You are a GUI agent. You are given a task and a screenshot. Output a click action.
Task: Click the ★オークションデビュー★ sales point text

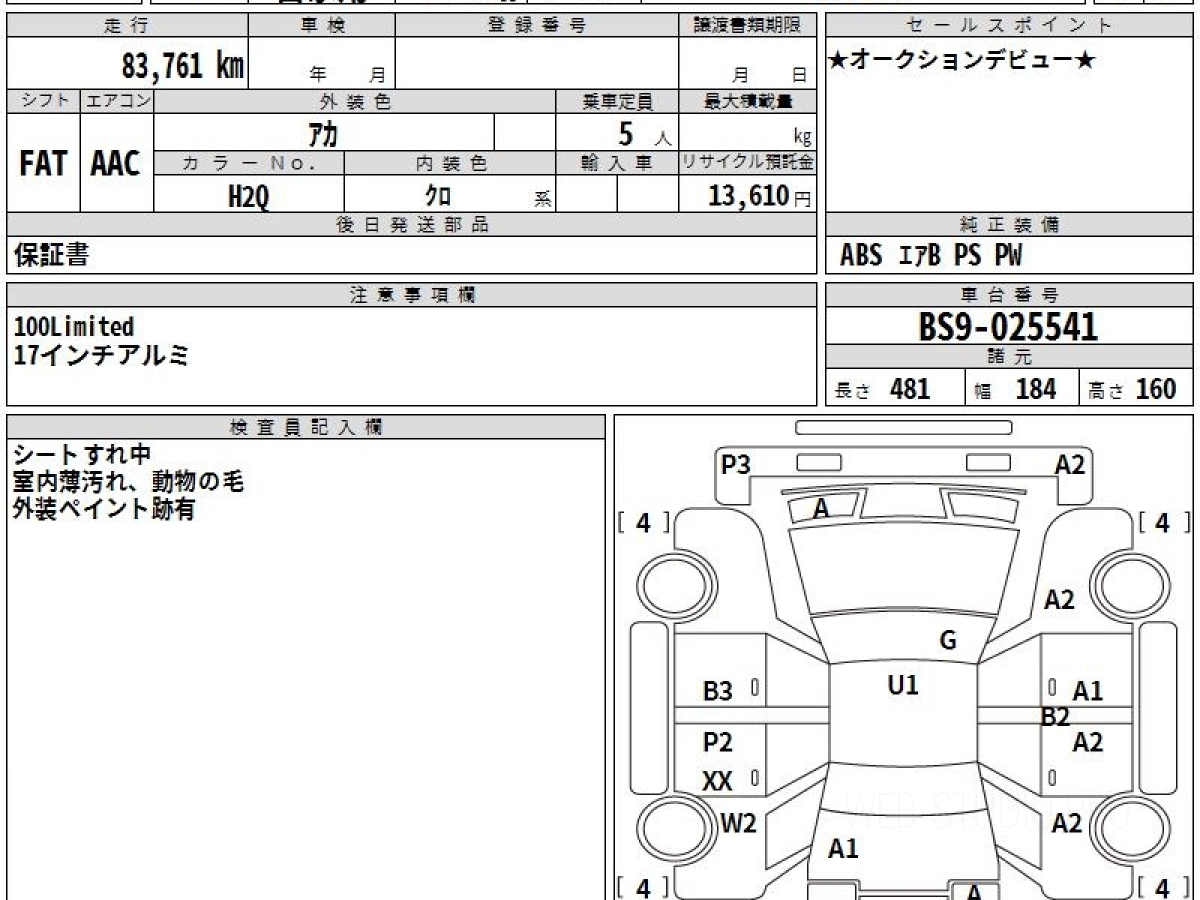click(x=962, y=60)
